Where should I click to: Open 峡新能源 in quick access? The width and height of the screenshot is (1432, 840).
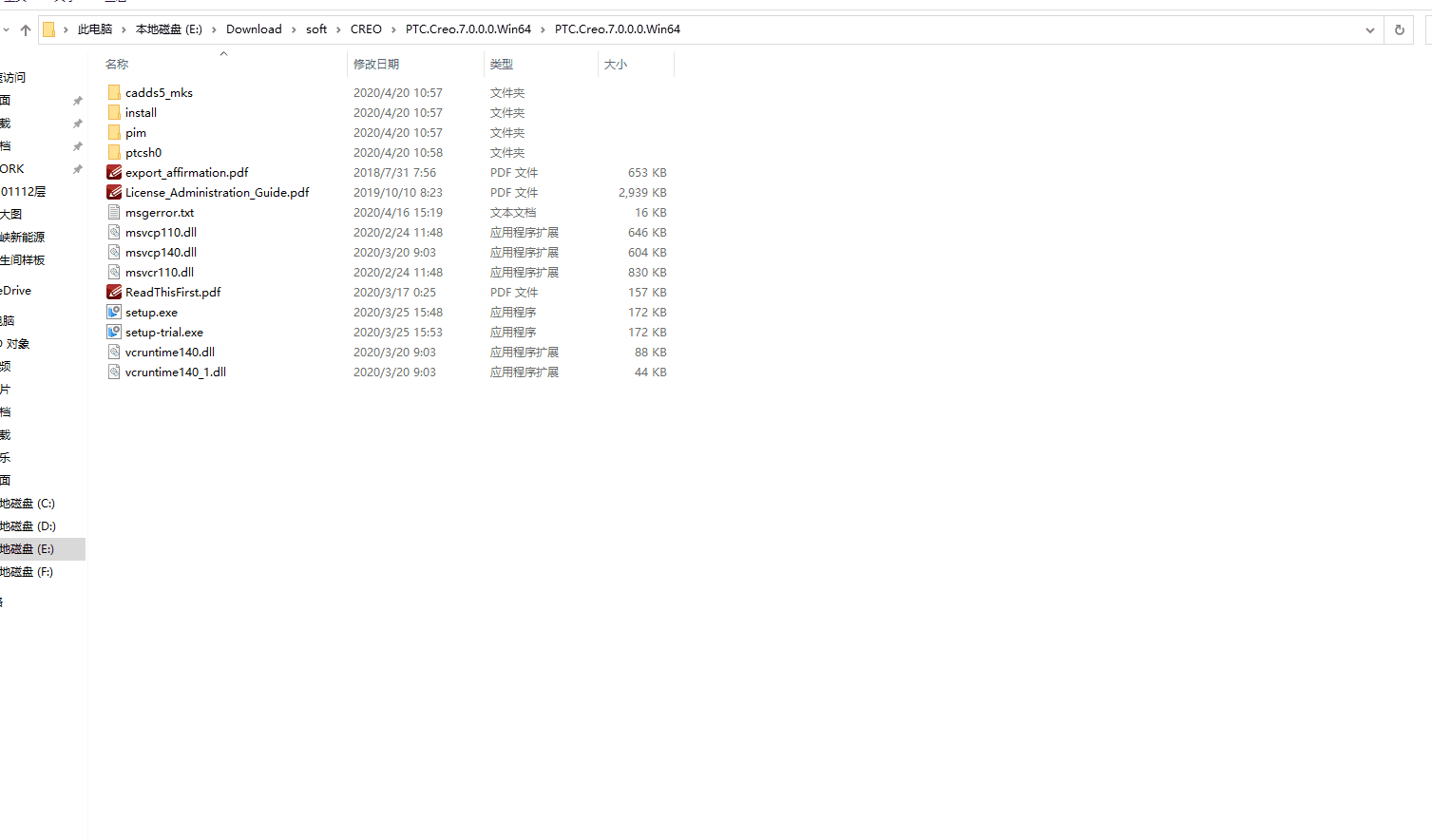(x=23, y=238)
